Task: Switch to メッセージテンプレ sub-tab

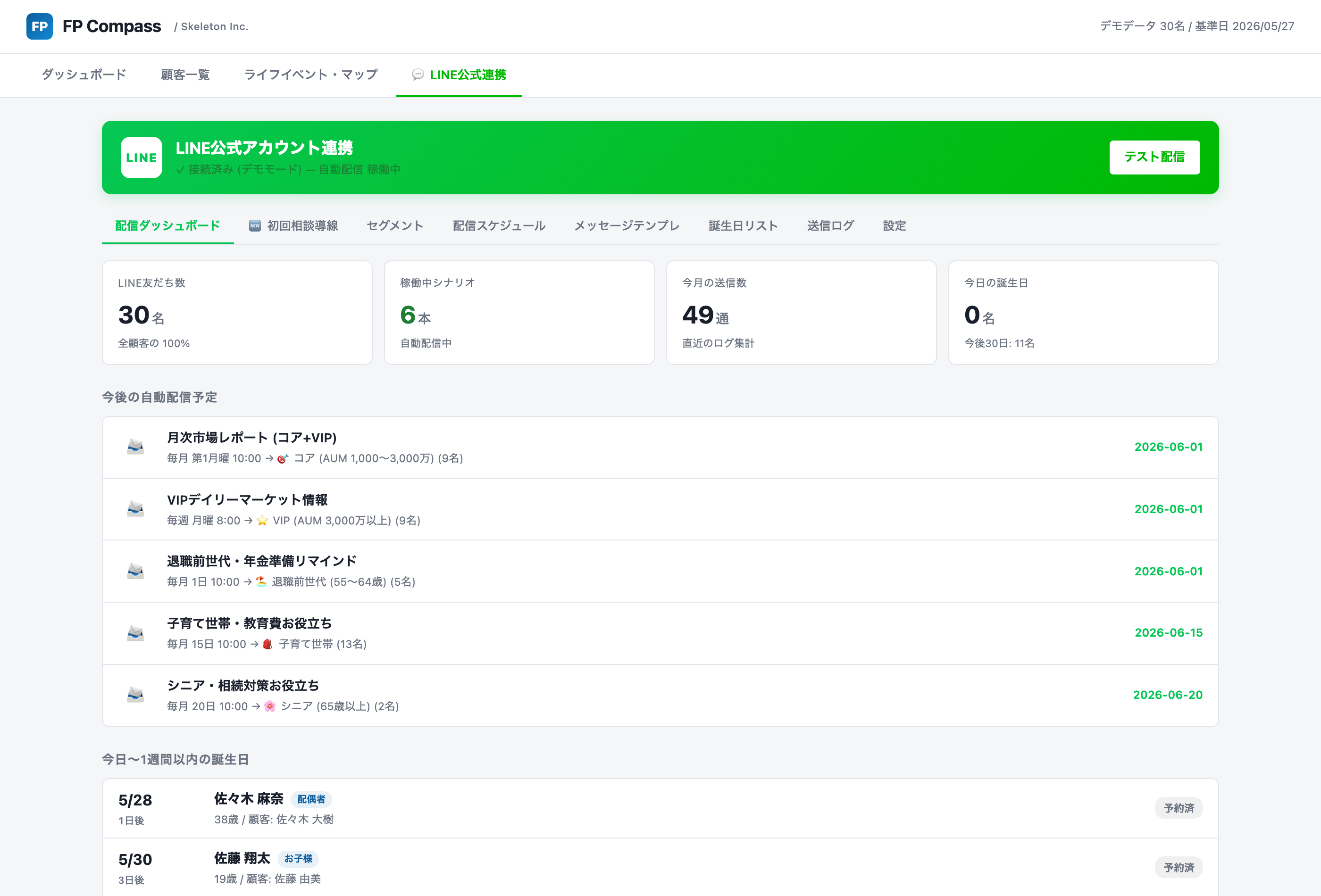Action: point(627,225)
